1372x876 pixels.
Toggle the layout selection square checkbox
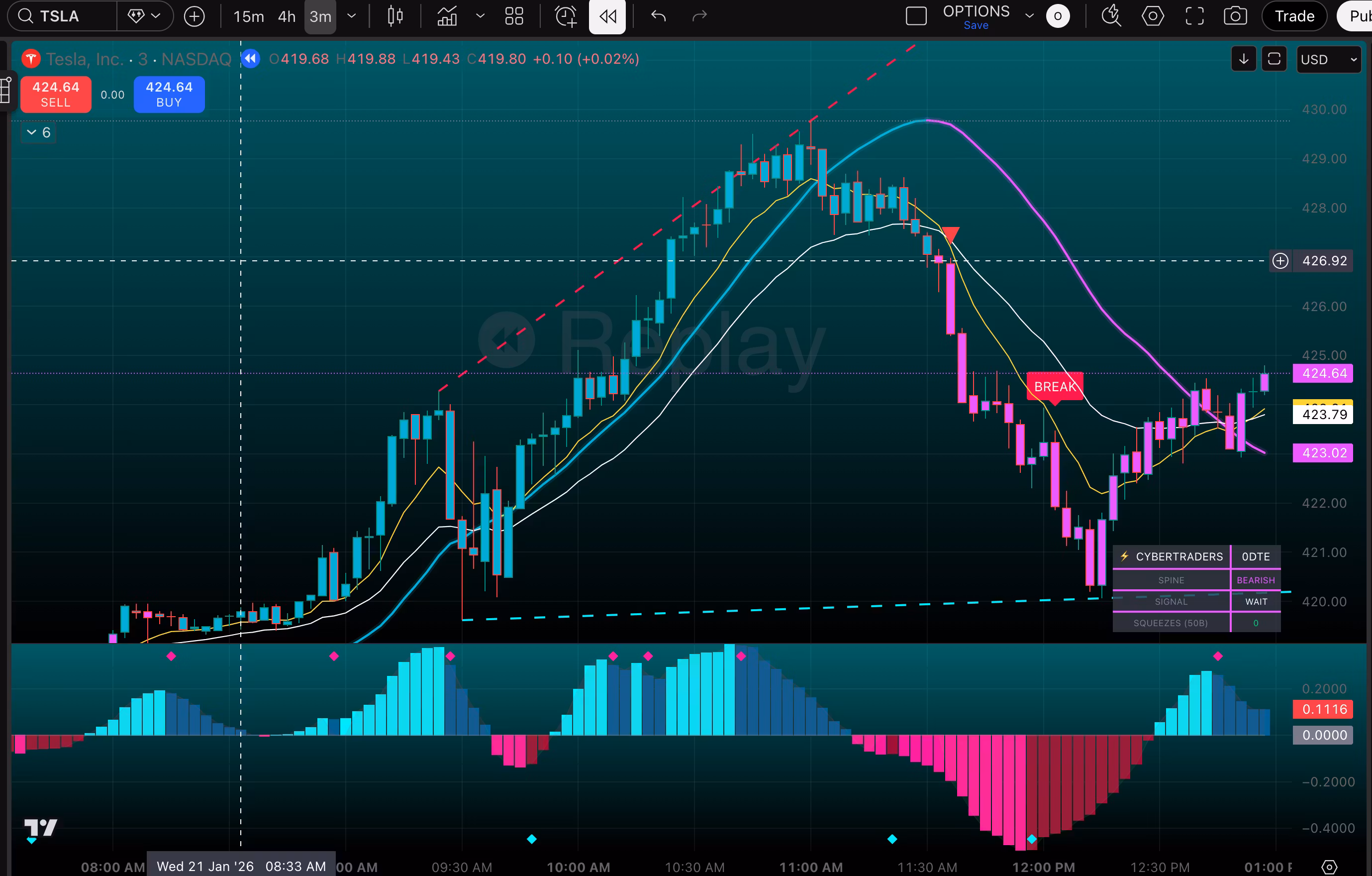coord(916,16)
